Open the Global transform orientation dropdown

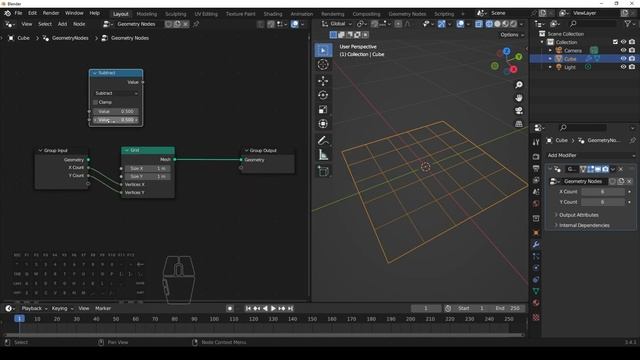337,24
